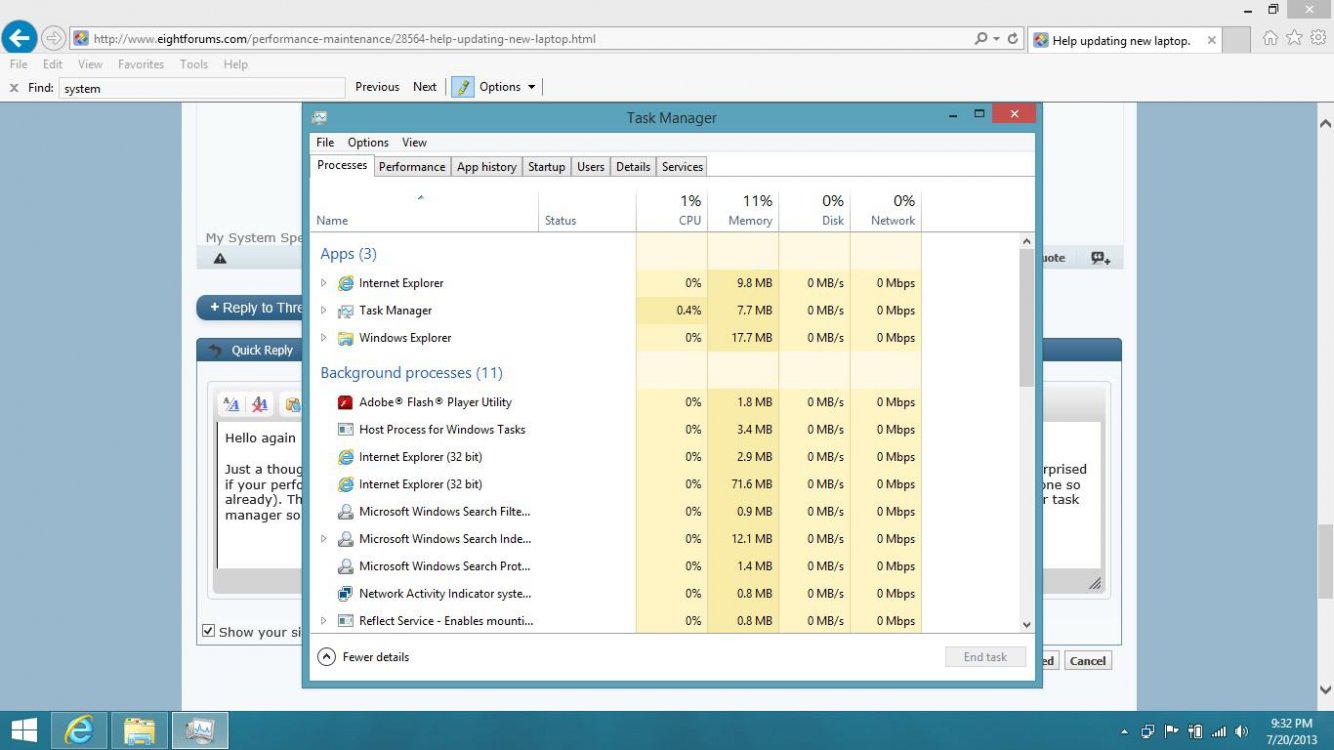
Task: Toggle the find bar highlight pen icon
Action: coord(462,87)
